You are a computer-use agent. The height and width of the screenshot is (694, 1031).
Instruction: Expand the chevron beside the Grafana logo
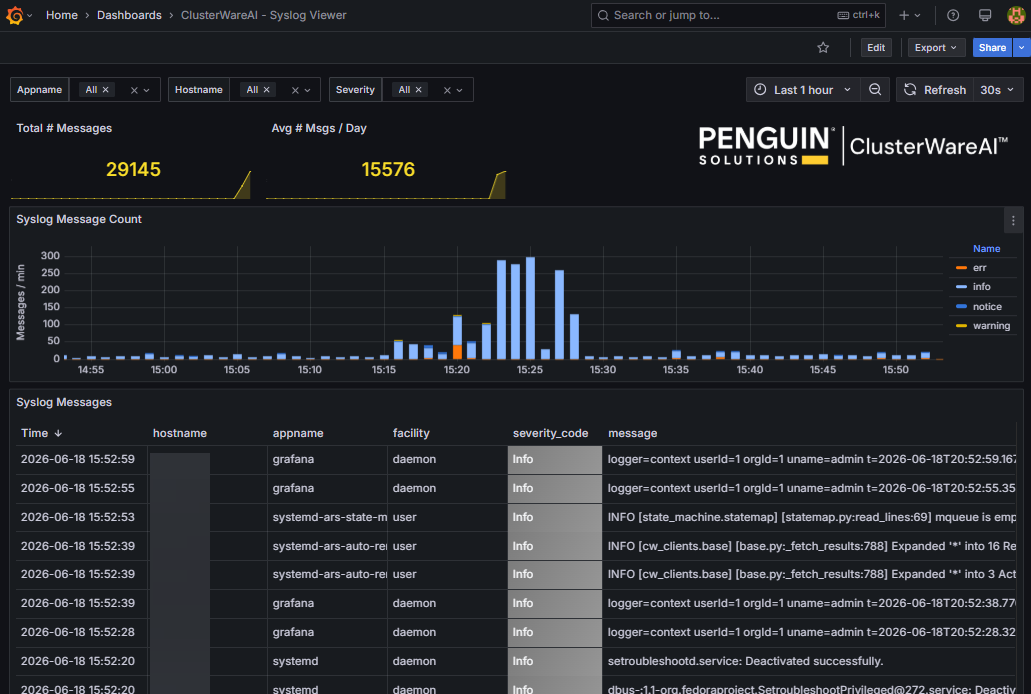[30, 15]
